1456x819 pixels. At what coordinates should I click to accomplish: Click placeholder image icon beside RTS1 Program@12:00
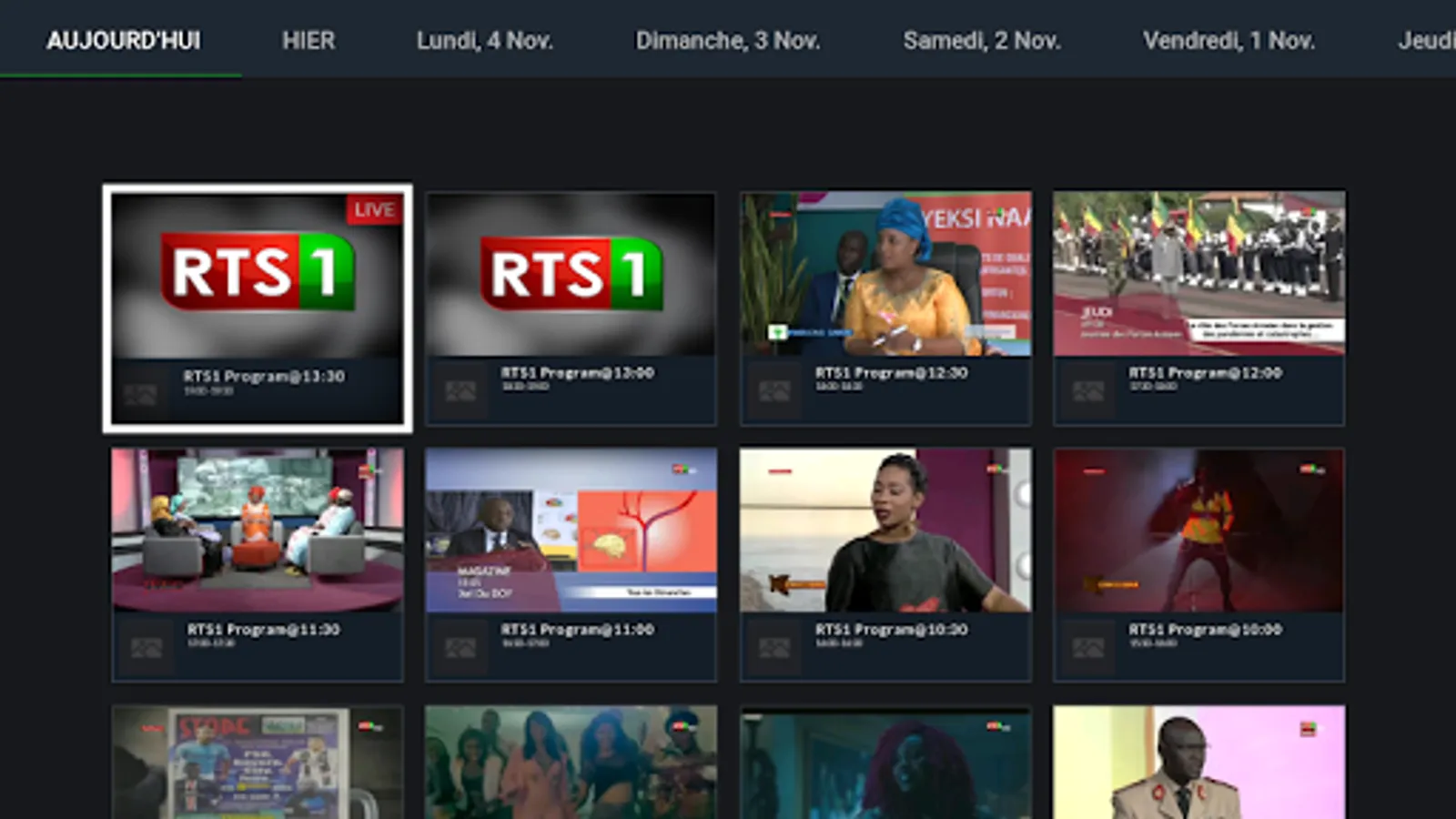tap(1088, 391)
